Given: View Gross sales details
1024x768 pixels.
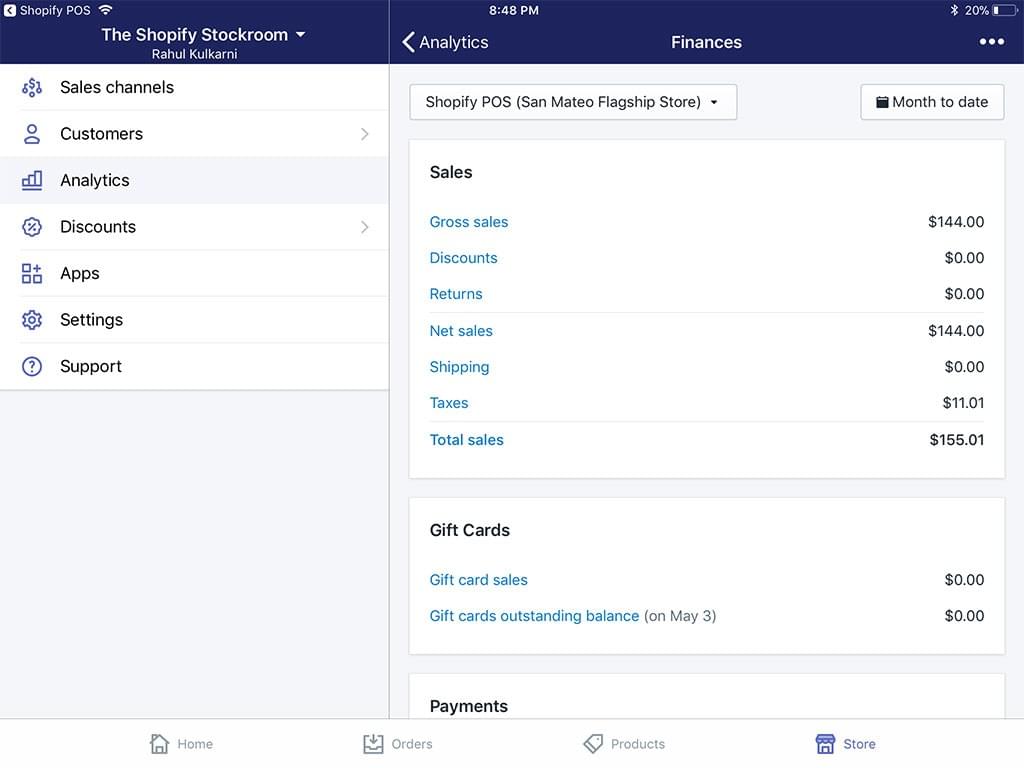Looking at the screenshot, I should pos(469,222).
